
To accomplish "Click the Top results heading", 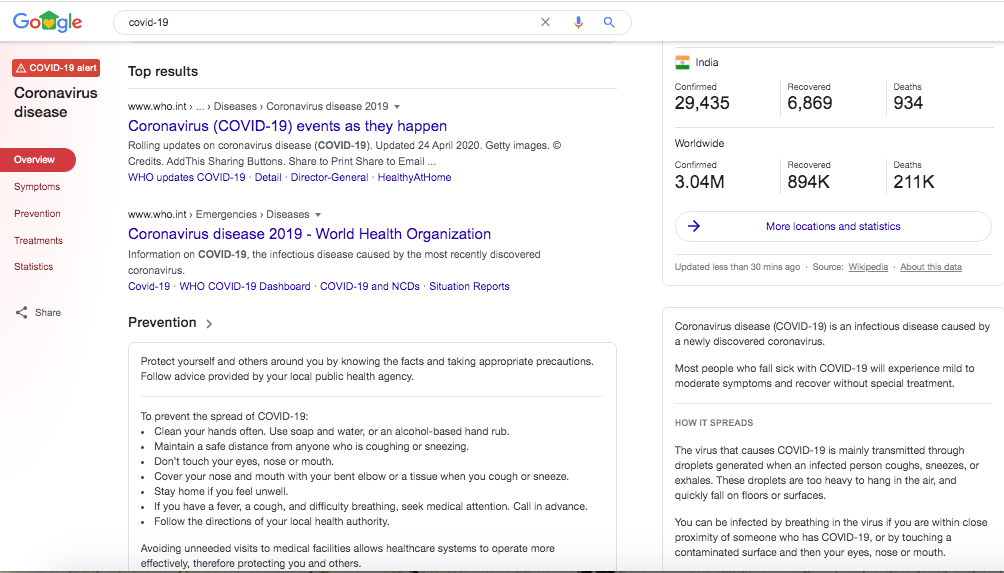I will point(163,71).
